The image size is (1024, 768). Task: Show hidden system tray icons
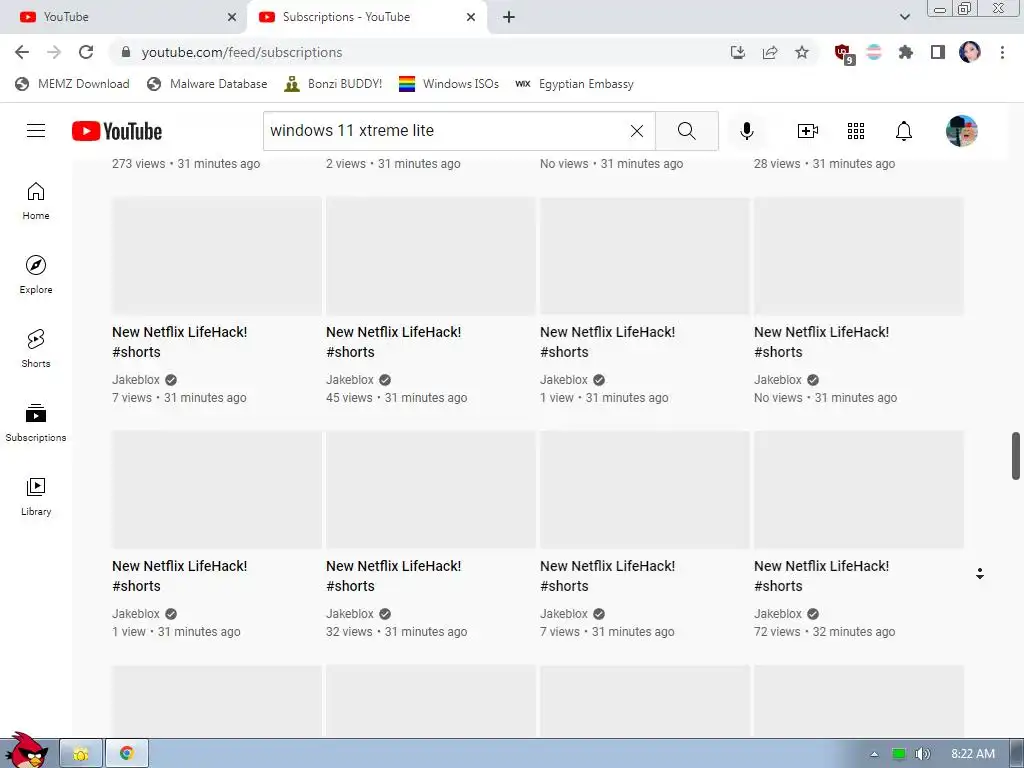(874, 754)
